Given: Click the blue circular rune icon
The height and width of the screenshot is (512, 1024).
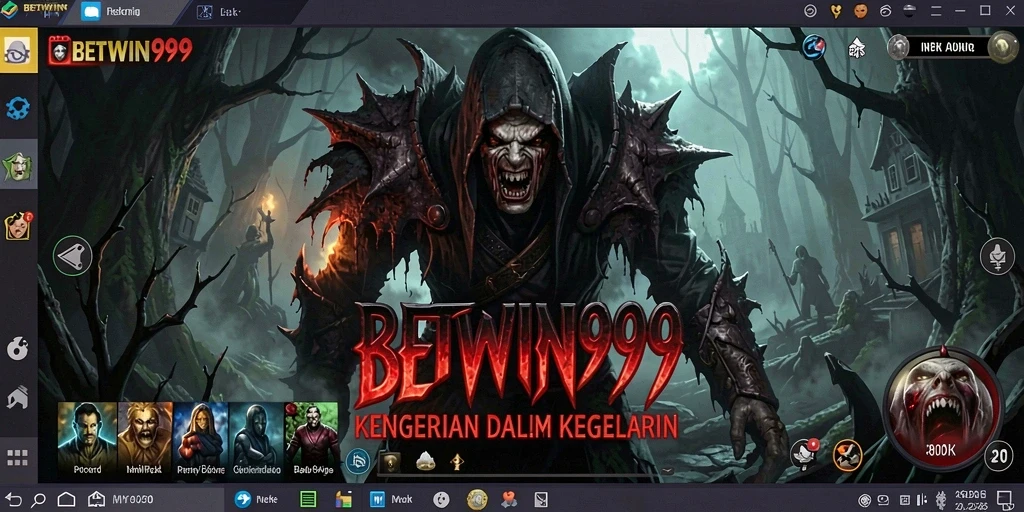Looking at the screenshot, I should (x=358, y=461).
